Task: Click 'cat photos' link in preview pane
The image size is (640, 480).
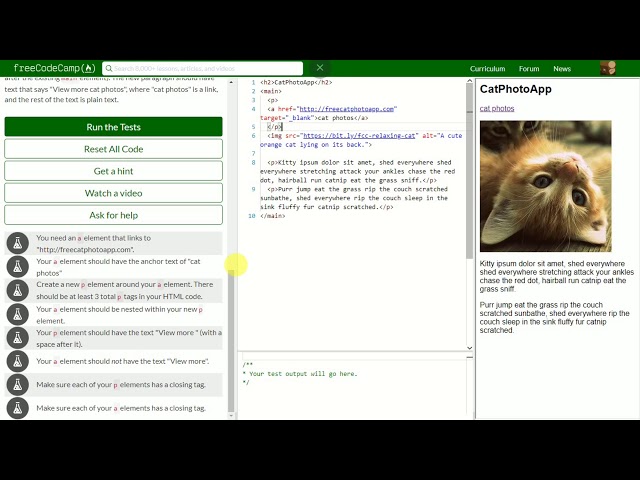Action: tap(497, 108)
